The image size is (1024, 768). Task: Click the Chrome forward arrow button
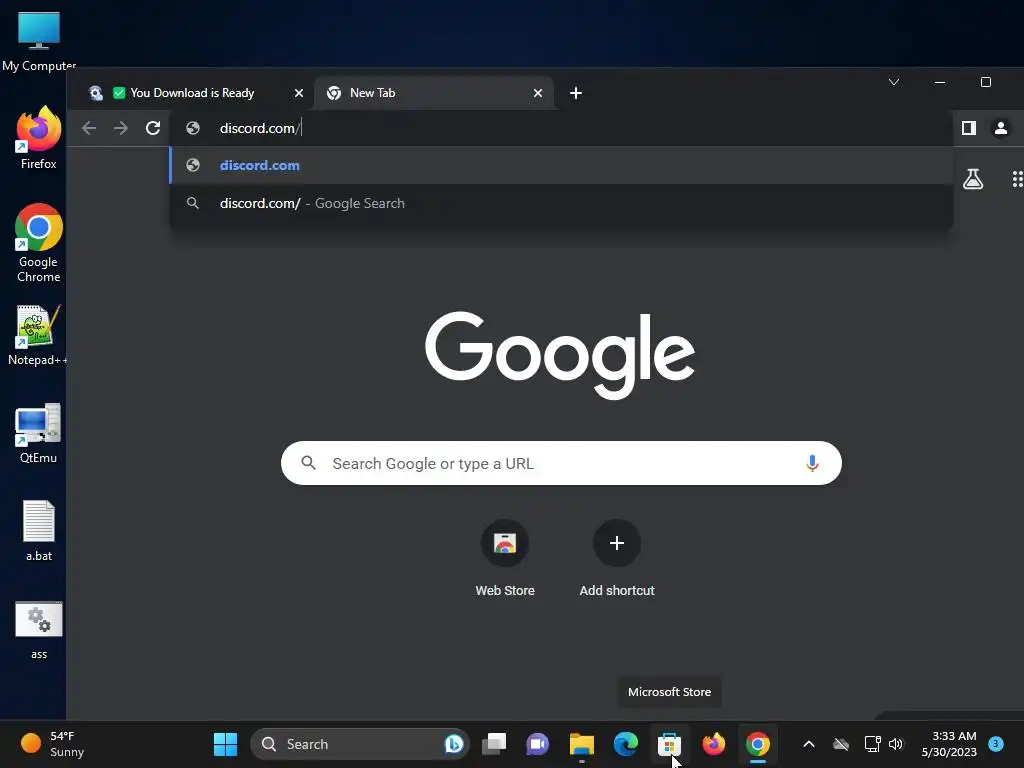coord(121,128)
